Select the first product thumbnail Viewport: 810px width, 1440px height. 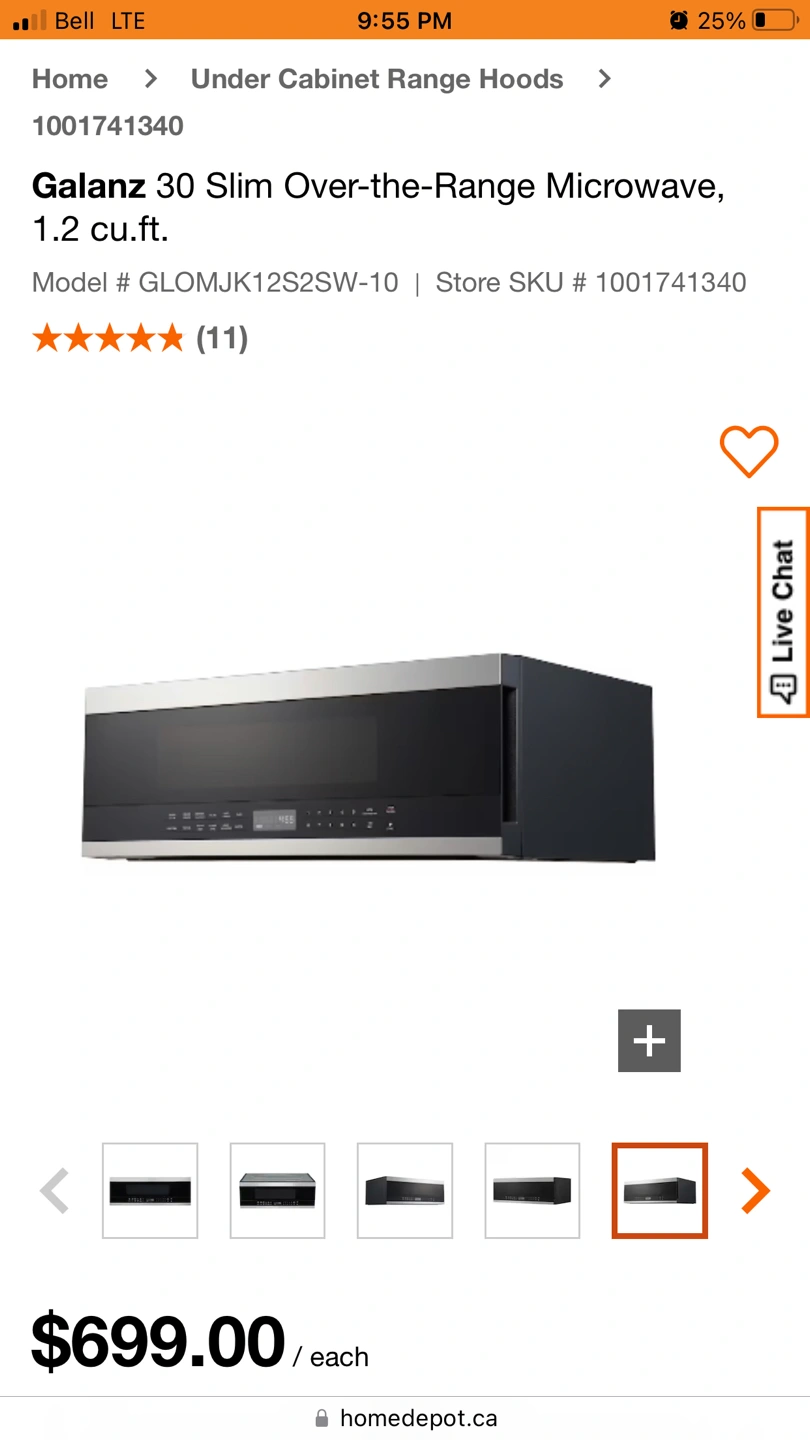pyautogui.click(x=150, y=1191)
